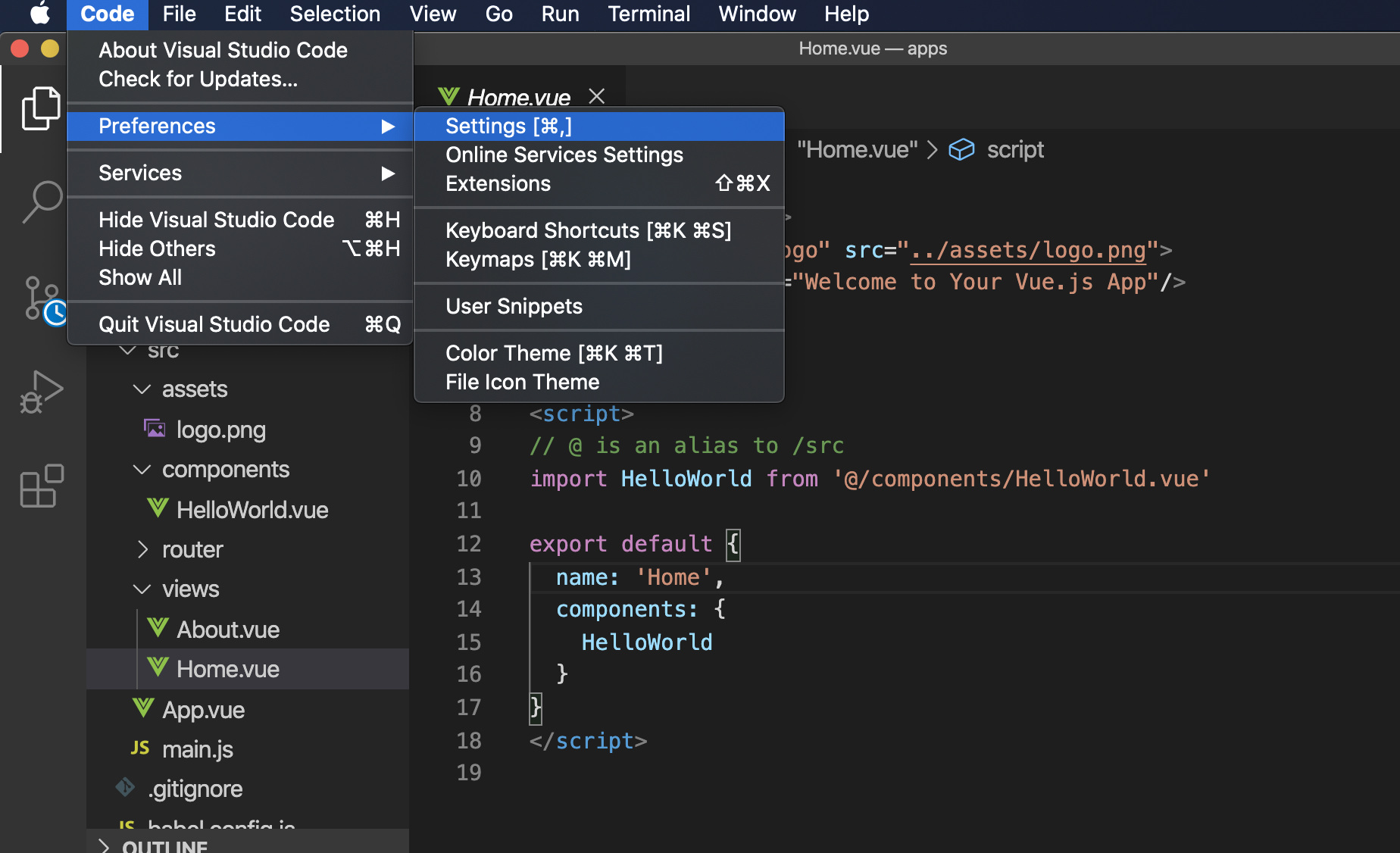Click the Vue icon beside App.vue
Viewport: 1400px width, 853px height.
point(143,708)
